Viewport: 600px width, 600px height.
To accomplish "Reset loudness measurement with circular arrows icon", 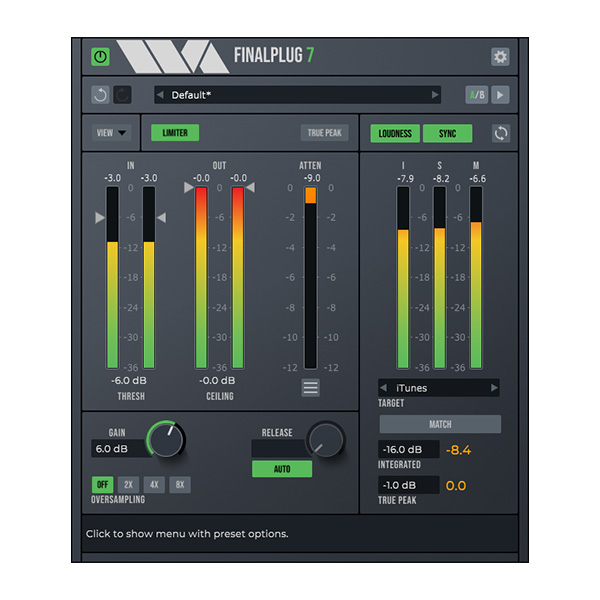I will pyautogui.click(x=501, y=134).
